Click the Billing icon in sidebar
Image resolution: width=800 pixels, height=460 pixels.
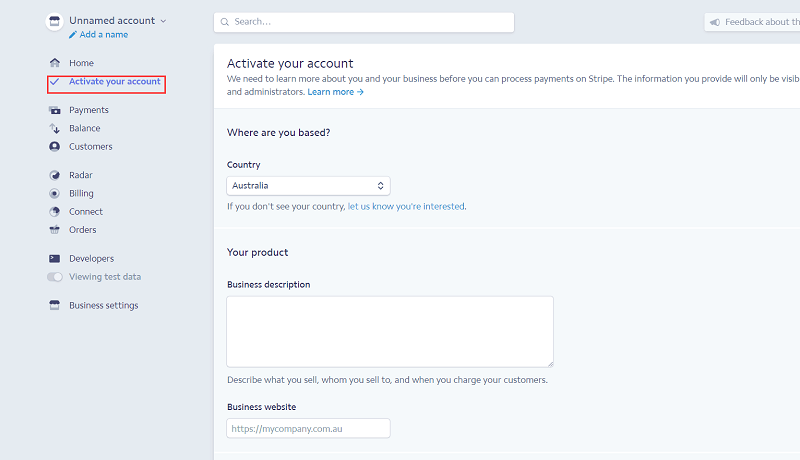coord(55,193)
